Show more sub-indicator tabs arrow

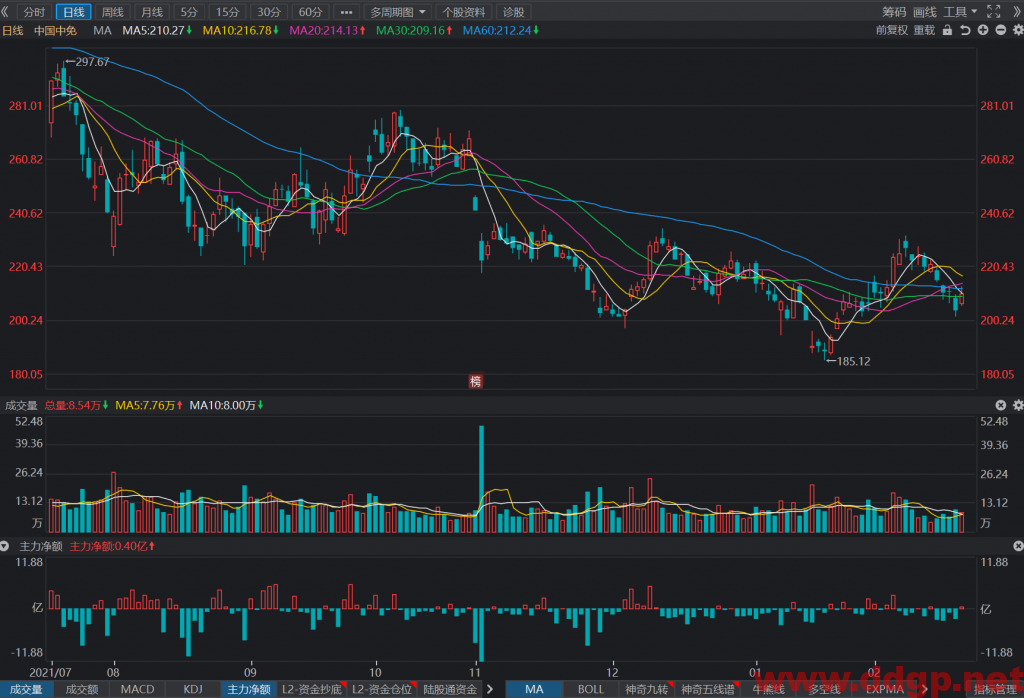coord(490,689)
